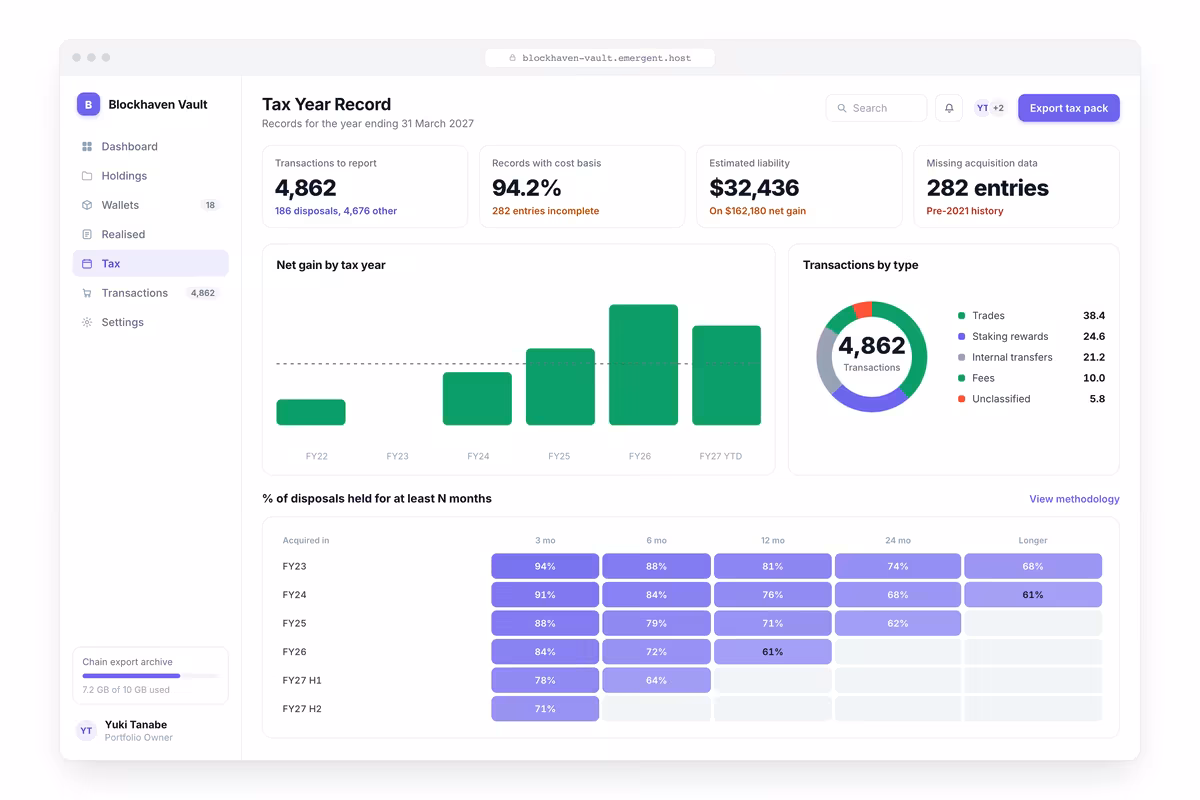Open the View methodology link
Image resolution: width=1200 pixels, height=800 pixels.
point(1074,499)
